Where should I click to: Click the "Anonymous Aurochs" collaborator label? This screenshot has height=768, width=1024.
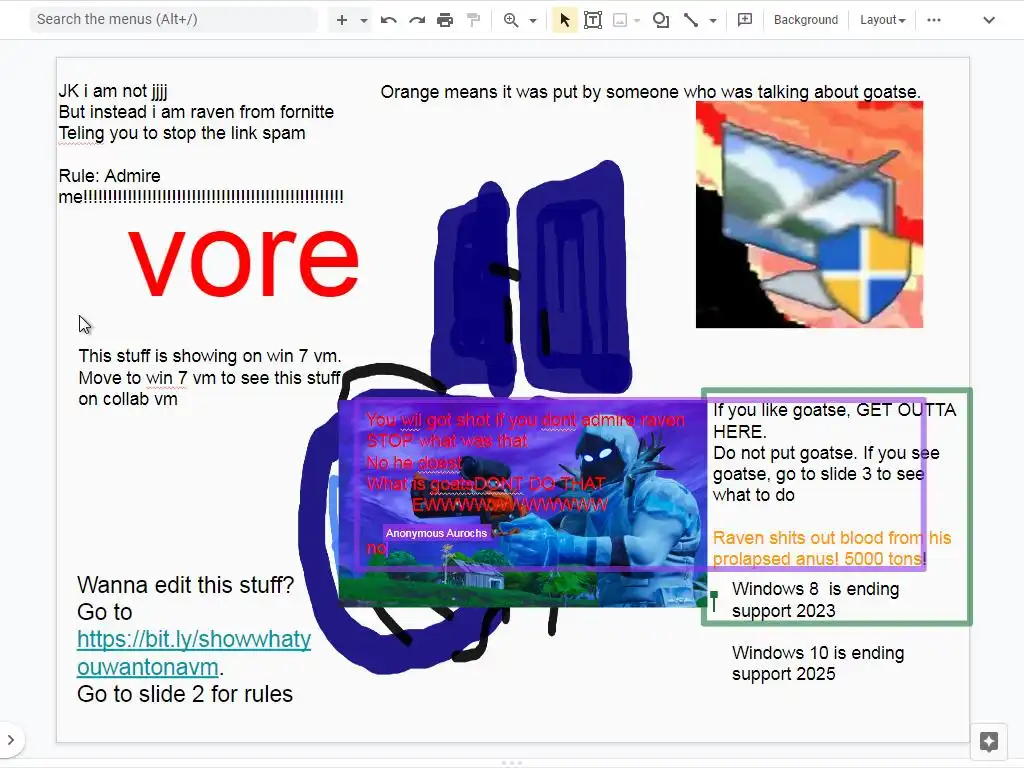[x=436, y=533]
